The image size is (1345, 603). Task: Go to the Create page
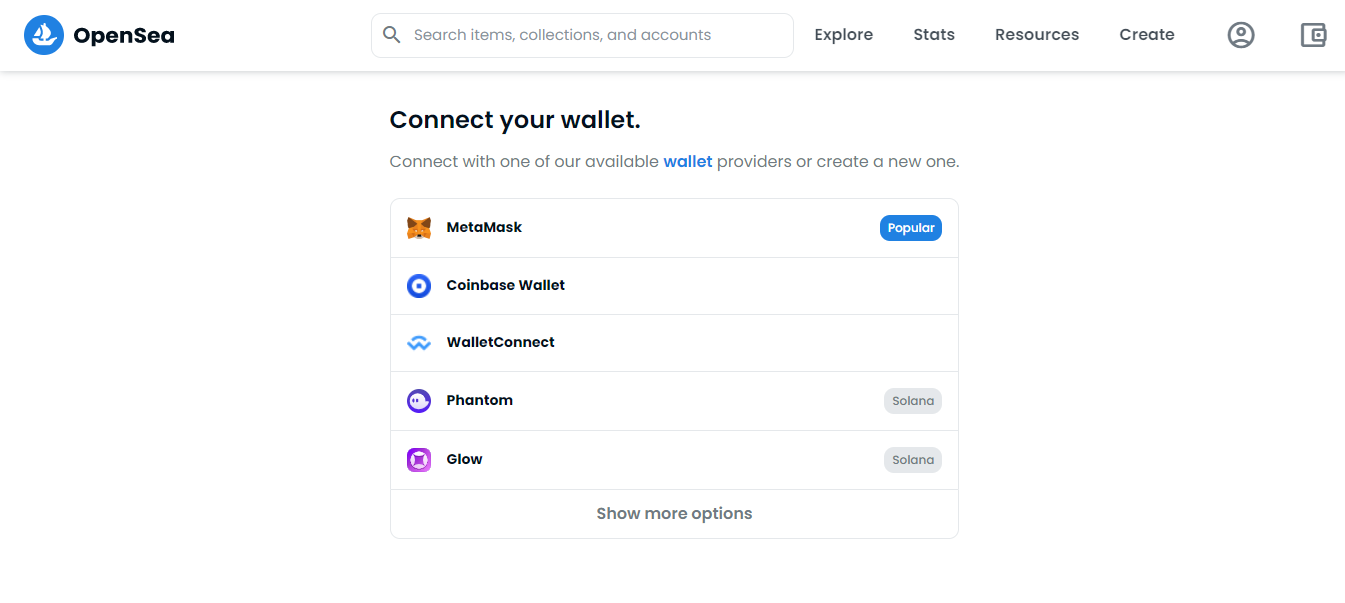coord(1147,35)
